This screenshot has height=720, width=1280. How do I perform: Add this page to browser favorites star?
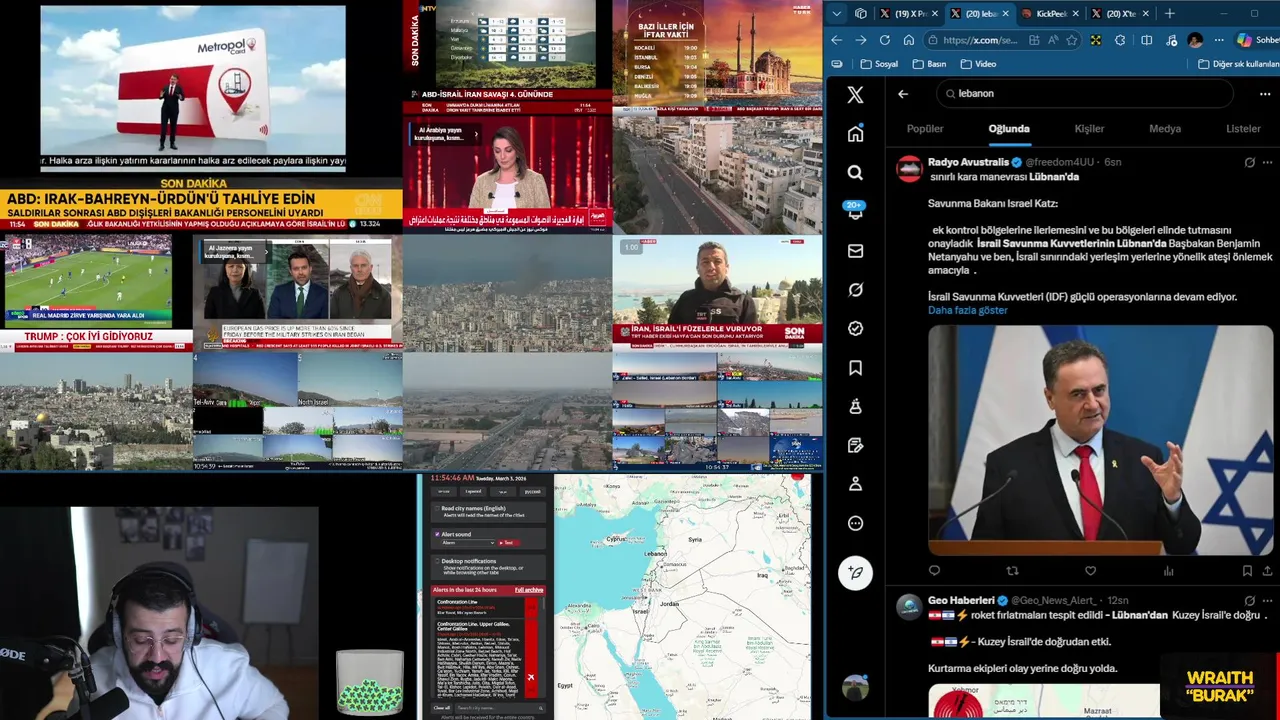click(1072, 40)
